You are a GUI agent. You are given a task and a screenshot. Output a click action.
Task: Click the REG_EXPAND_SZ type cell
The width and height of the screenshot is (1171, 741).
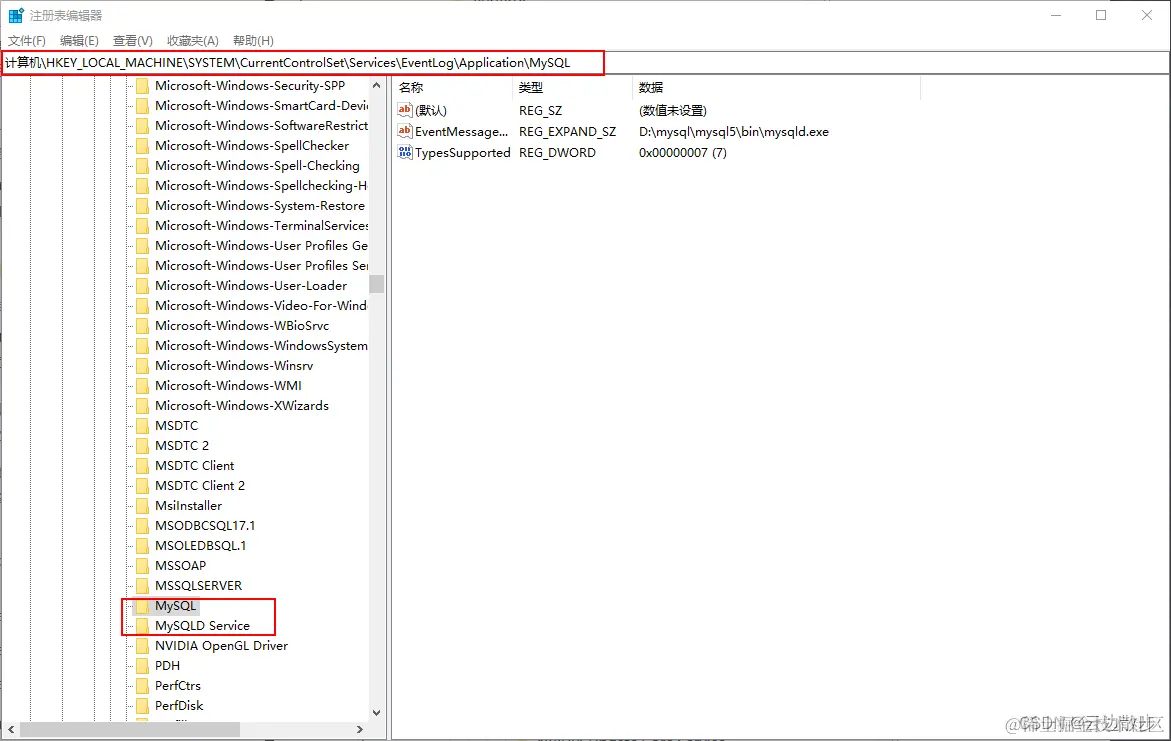(x=568, y=131)
